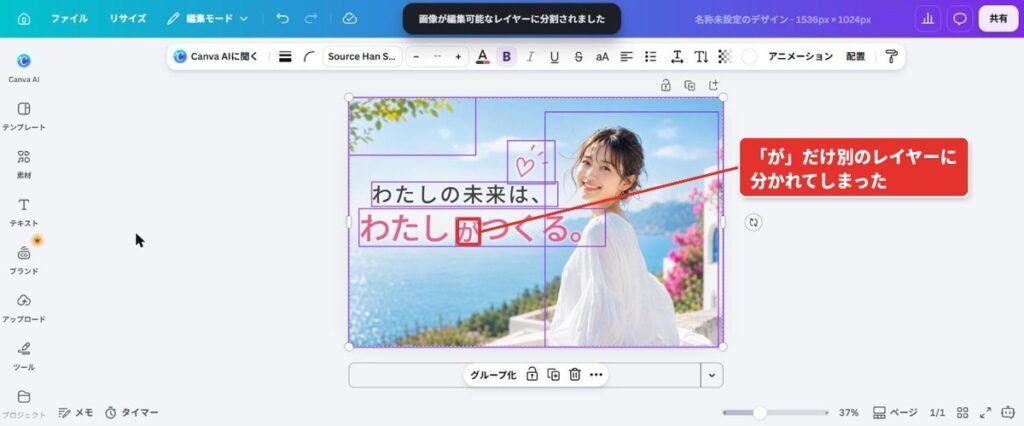Add page icon above canvas

tap(713, 85)
